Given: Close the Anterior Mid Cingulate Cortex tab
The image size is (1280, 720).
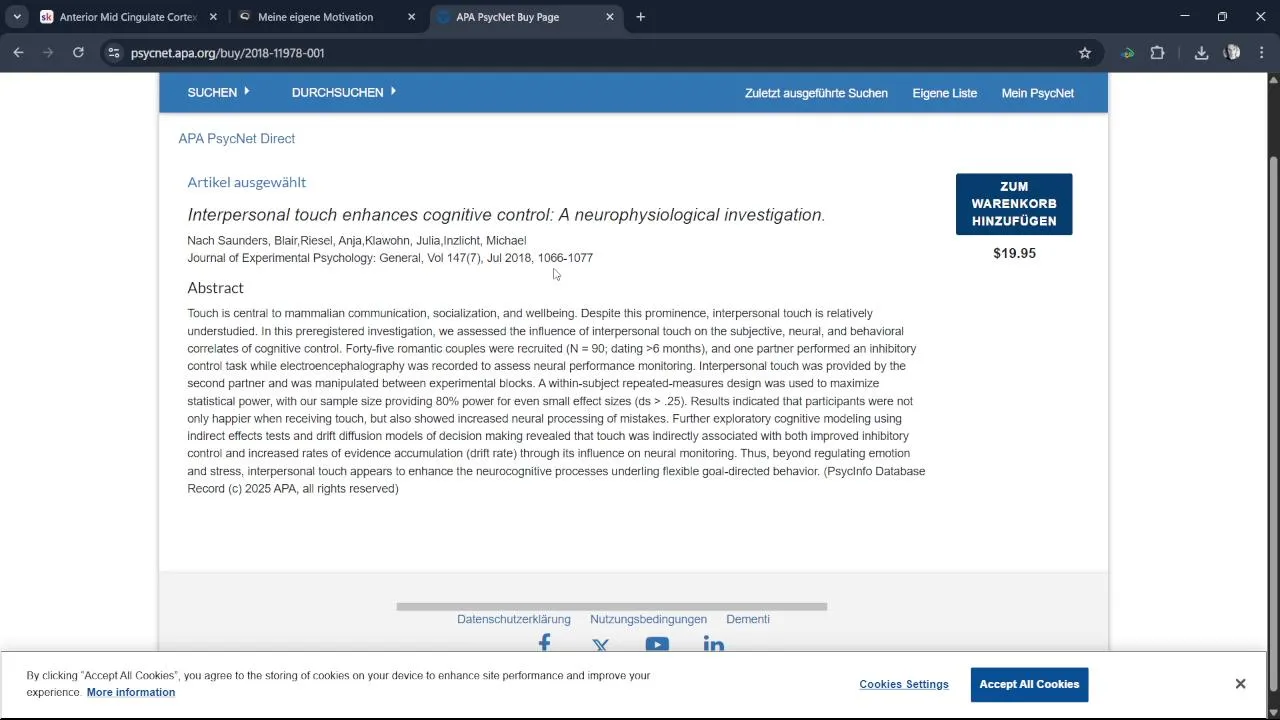Looking at the screenshot, I should coord(213,17).
